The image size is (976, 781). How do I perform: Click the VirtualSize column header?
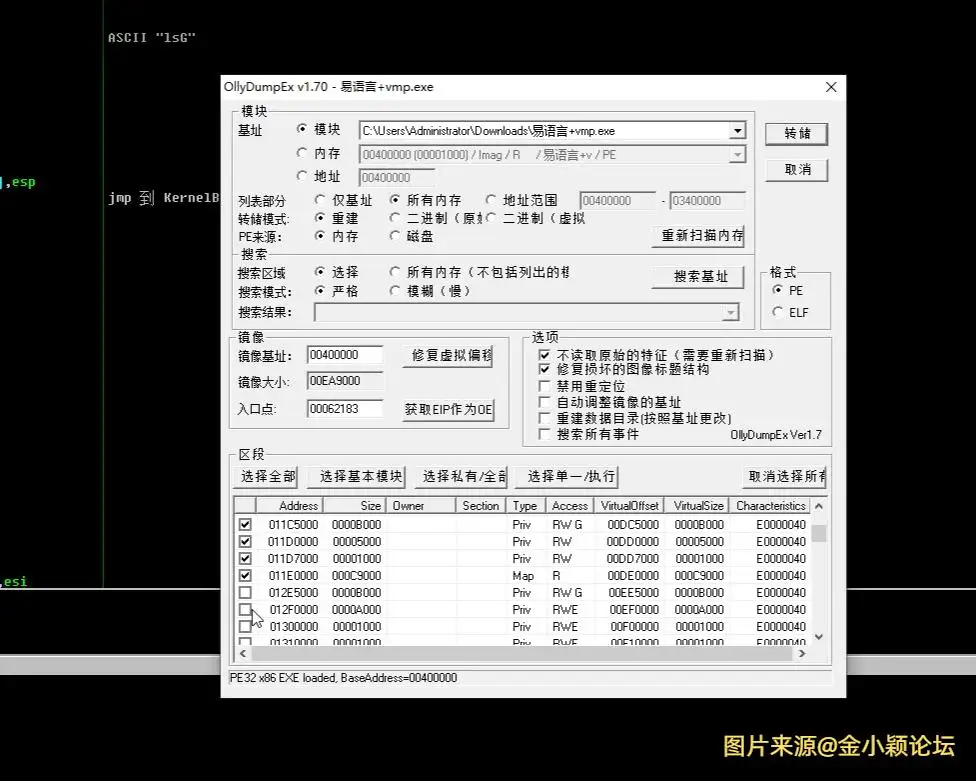(696, 506)
